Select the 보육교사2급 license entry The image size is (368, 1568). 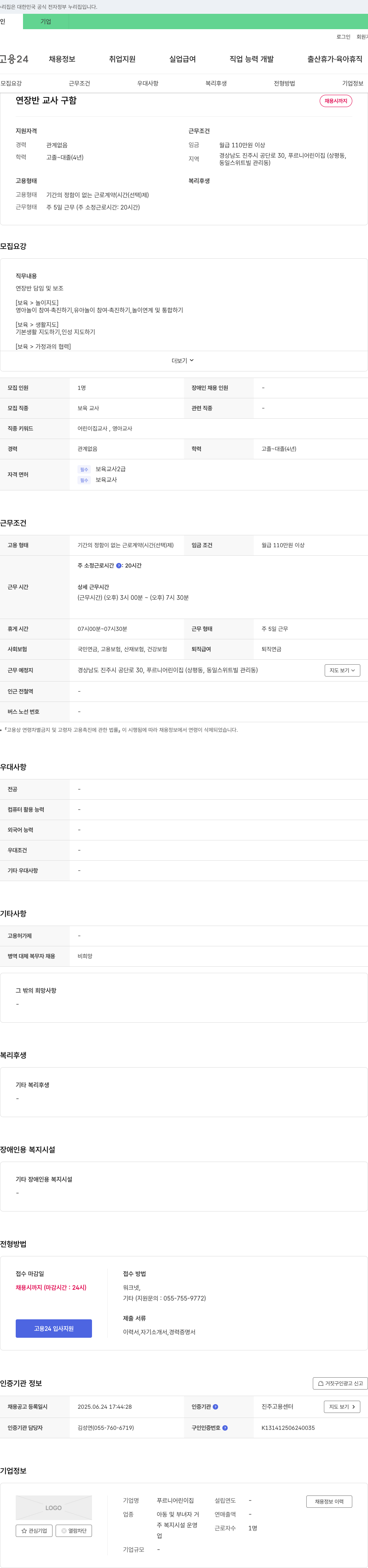(x=111, y=469)
